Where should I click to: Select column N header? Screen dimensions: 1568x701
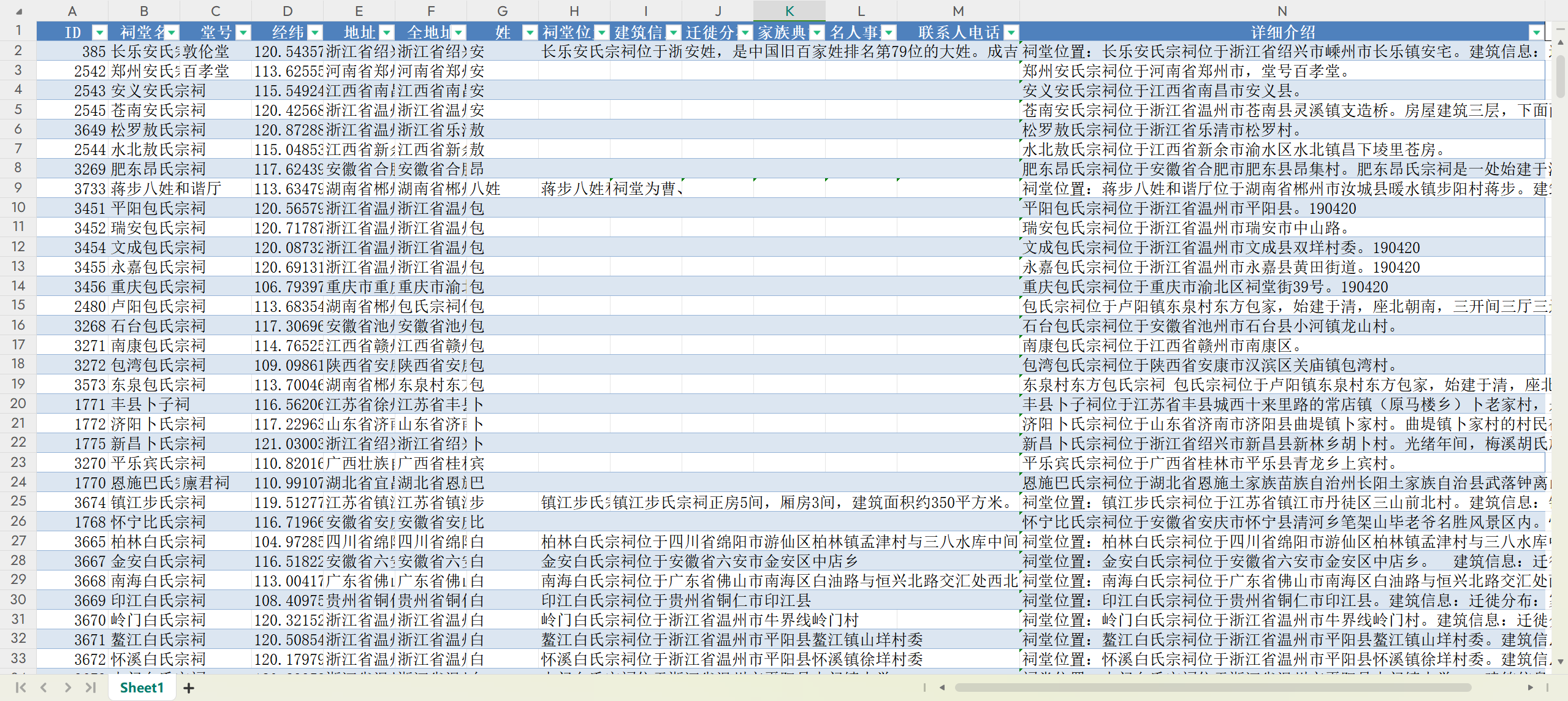pos(1282,11)
